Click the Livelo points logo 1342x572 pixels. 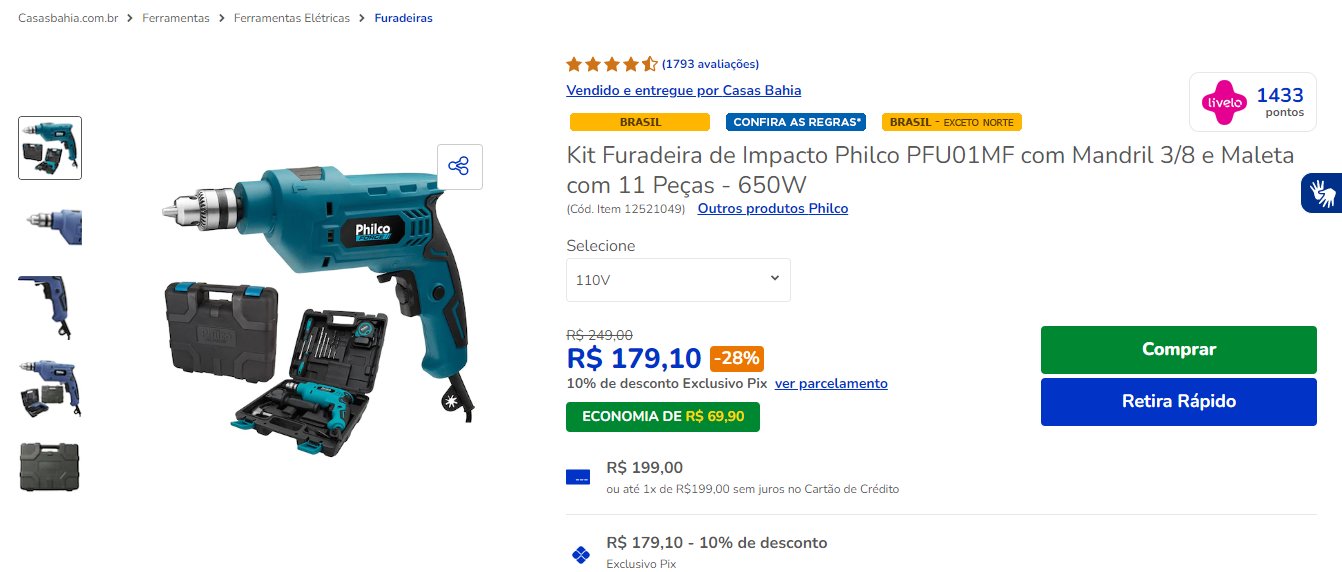pos(1224,102)
